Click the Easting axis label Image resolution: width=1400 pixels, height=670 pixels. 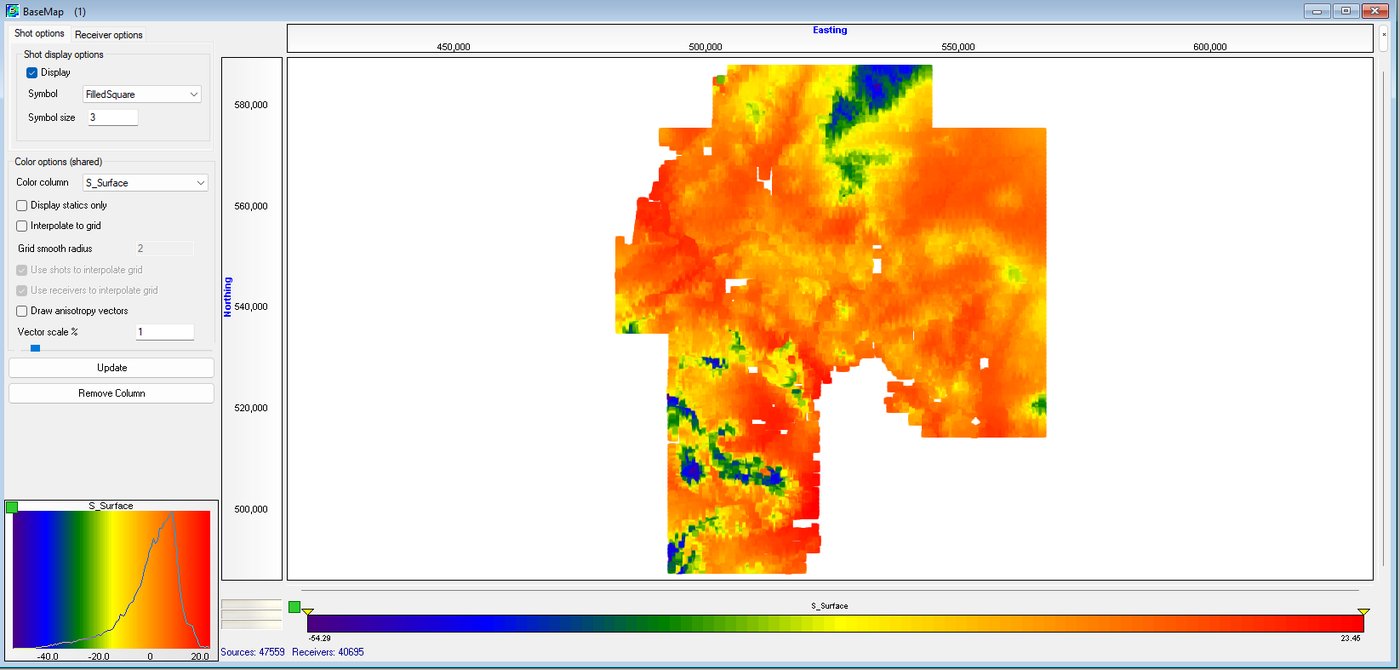click(x=830, y=30)
